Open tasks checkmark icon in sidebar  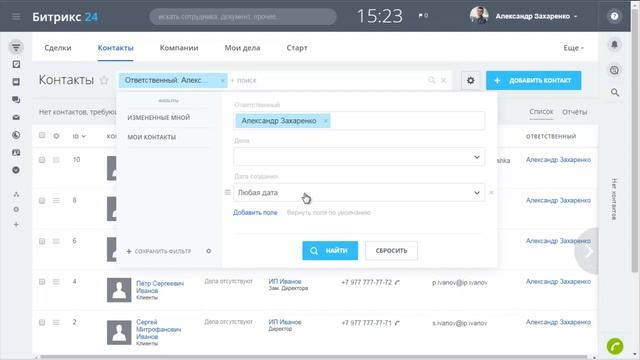point(16,64)
